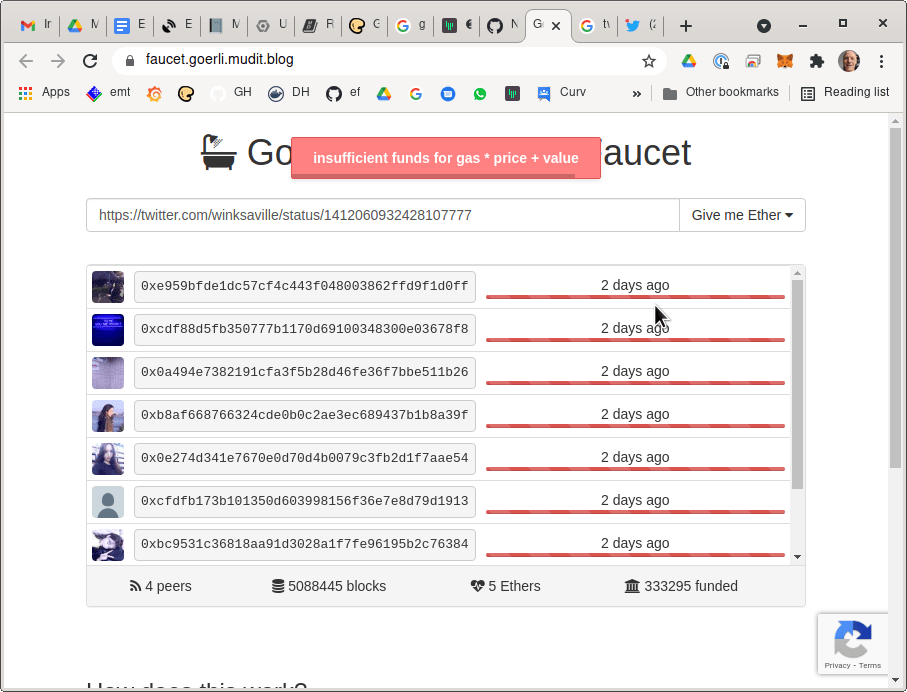Select the bank icon beside 333295 funded
907x692 pixels.
coord(633,586)
